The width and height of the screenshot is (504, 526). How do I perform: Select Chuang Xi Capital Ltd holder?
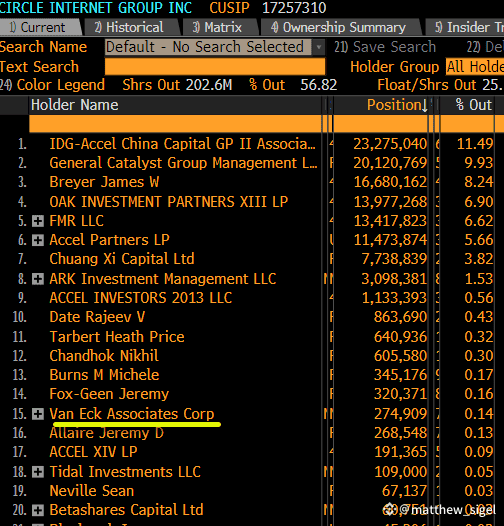122,259
